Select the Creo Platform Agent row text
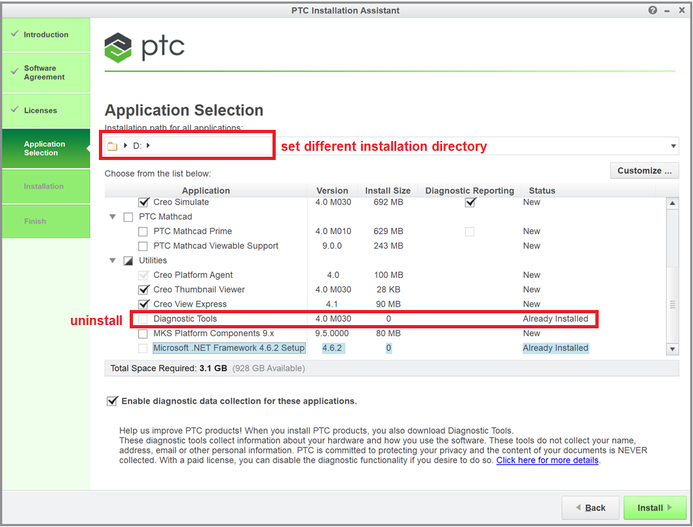 193,275
